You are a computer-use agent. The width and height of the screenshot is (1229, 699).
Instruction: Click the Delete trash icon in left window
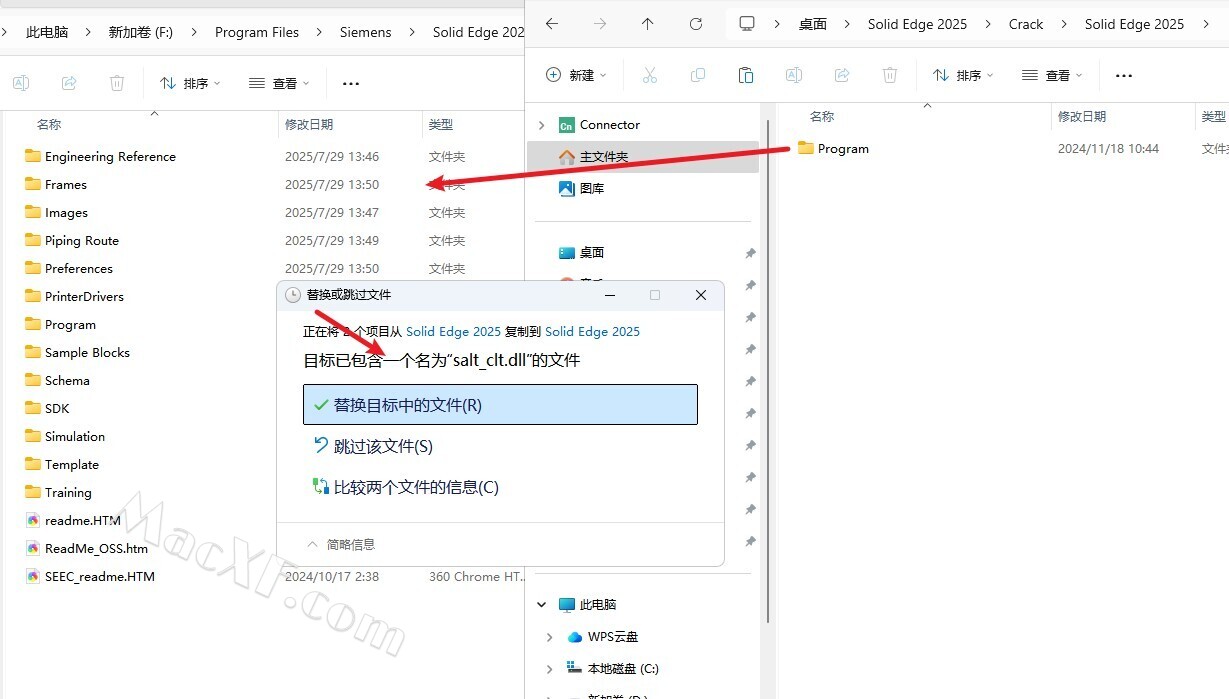[117, 83]
